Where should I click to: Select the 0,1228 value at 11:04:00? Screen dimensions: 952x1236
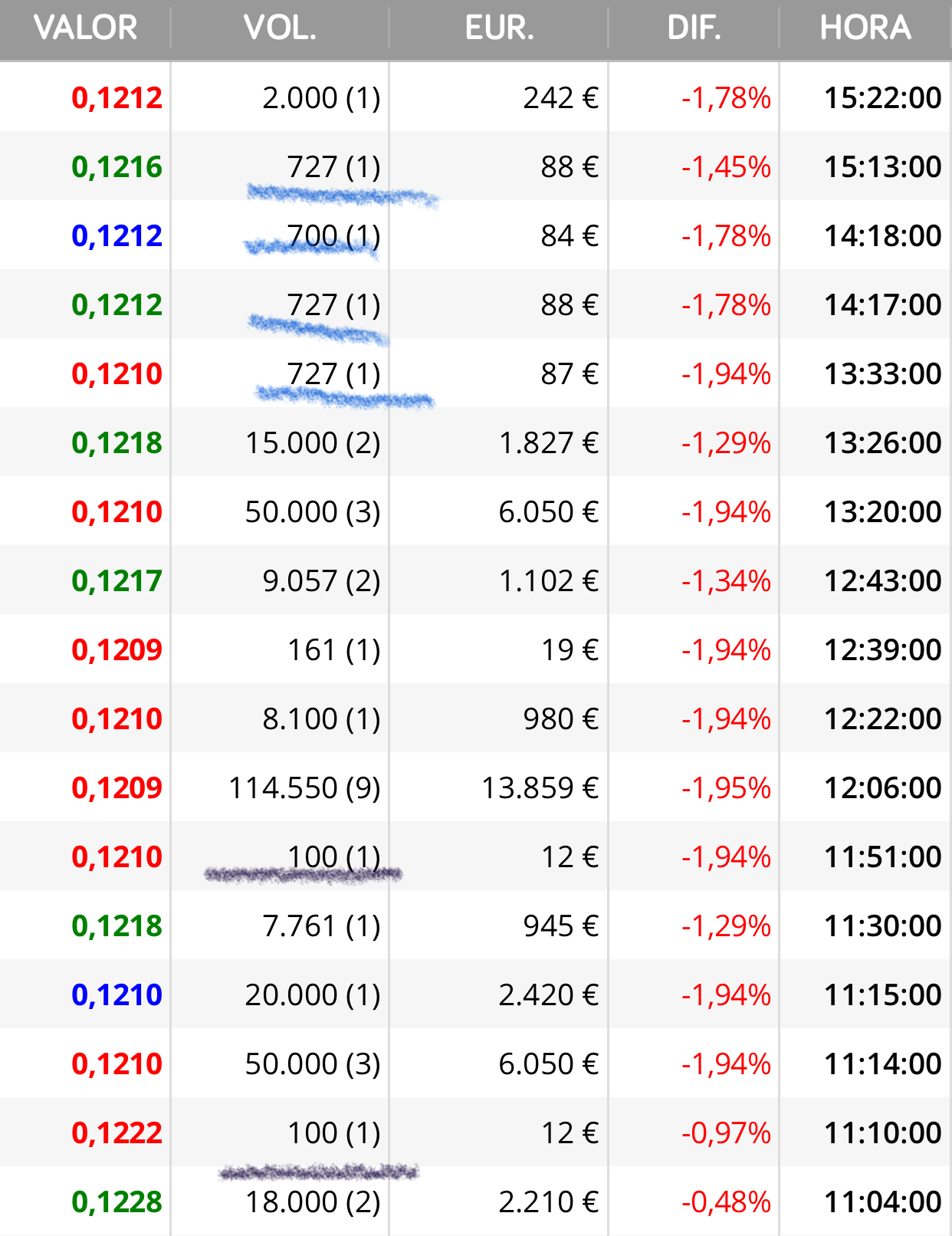[117, 1202]
